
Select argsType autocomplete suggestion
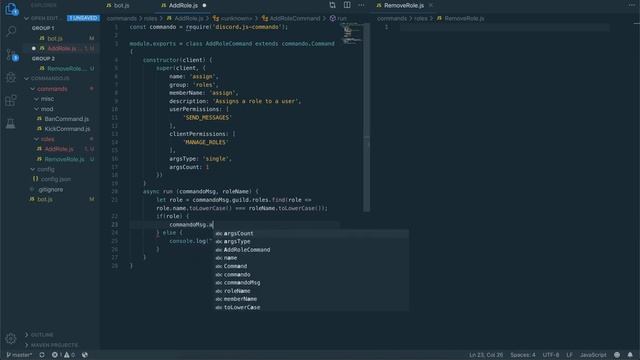pyautogui.click(x=311, y=242)
